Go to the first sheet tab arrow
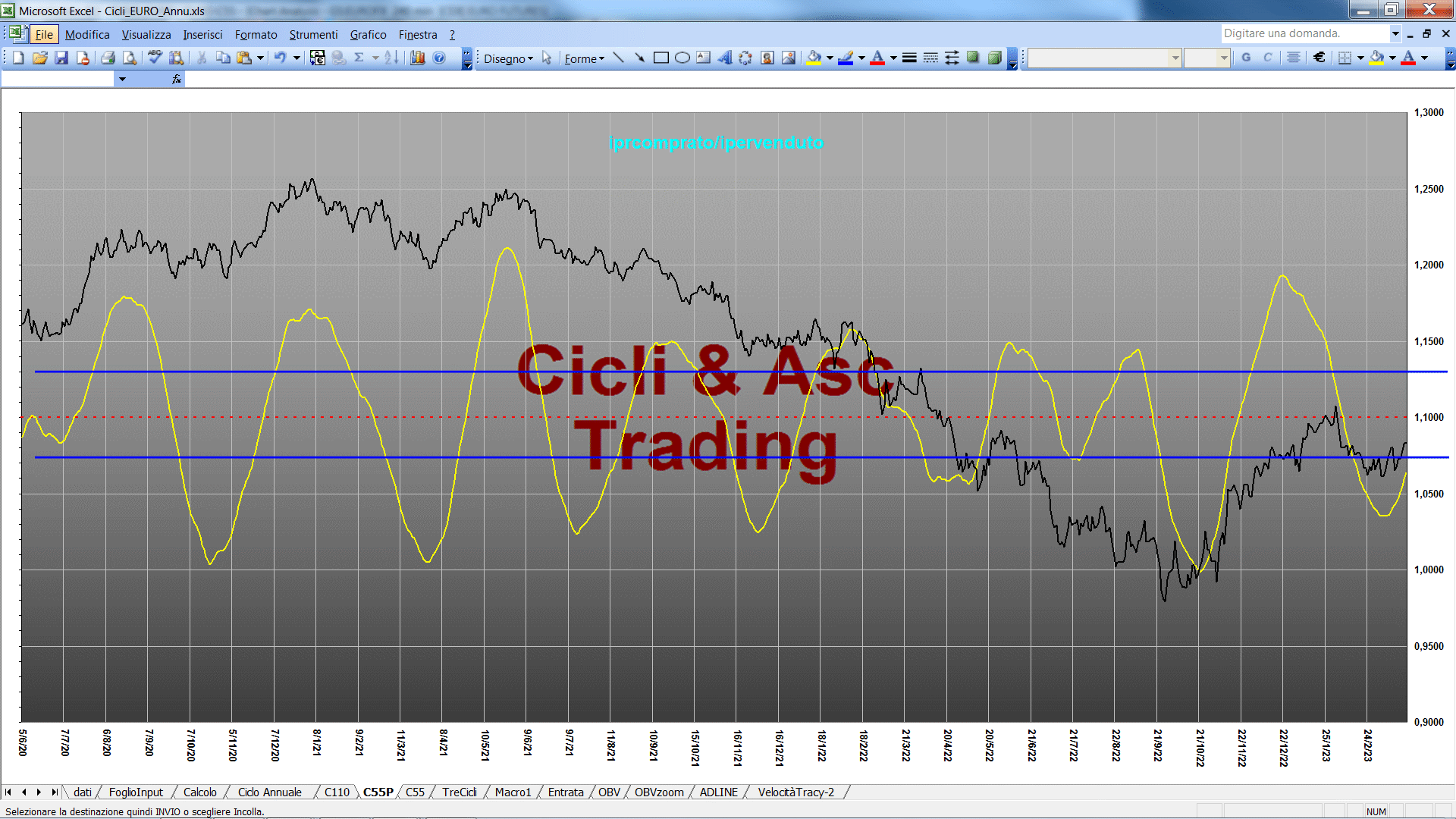The width and height of the screenshot is (1456, 819). click(8, 792)
